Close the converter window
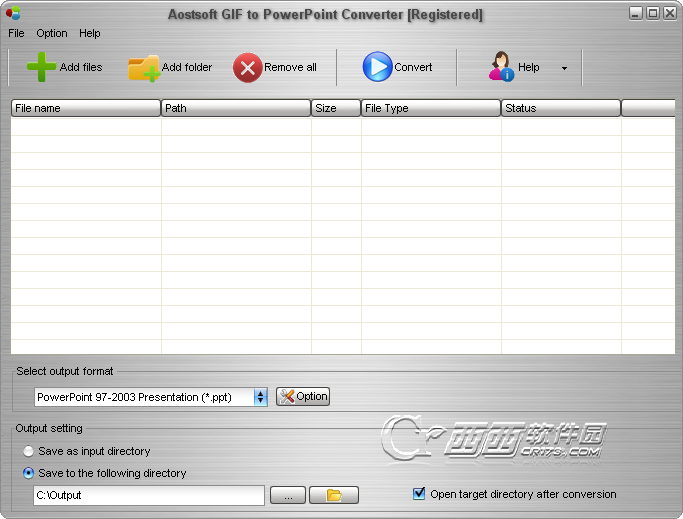 coord(670,14)
